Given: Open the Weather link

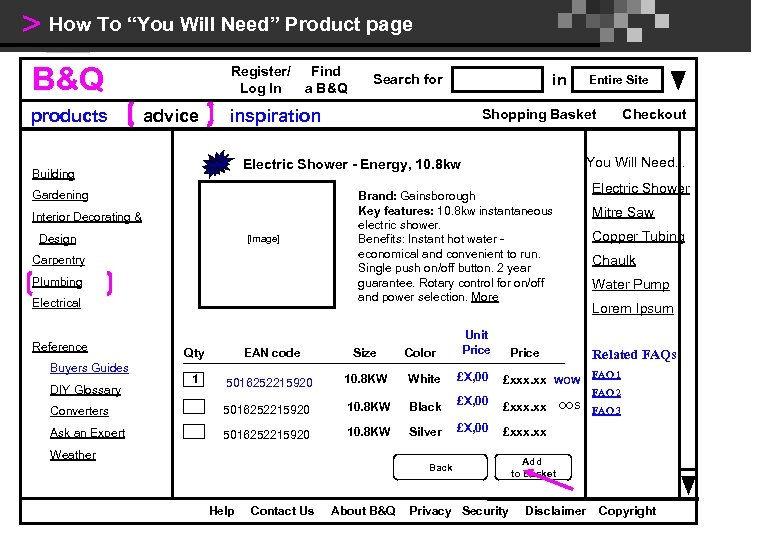Looking at the screenshot, I should coord(73,454).
